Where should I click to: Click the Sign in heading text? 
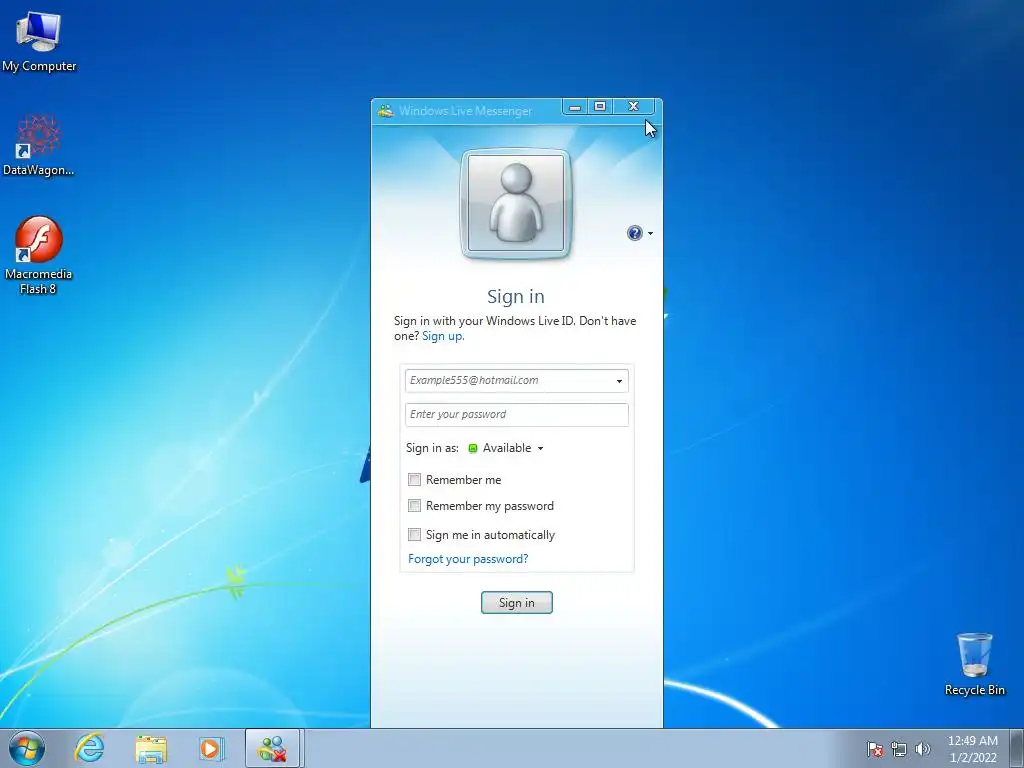point(516,296)
